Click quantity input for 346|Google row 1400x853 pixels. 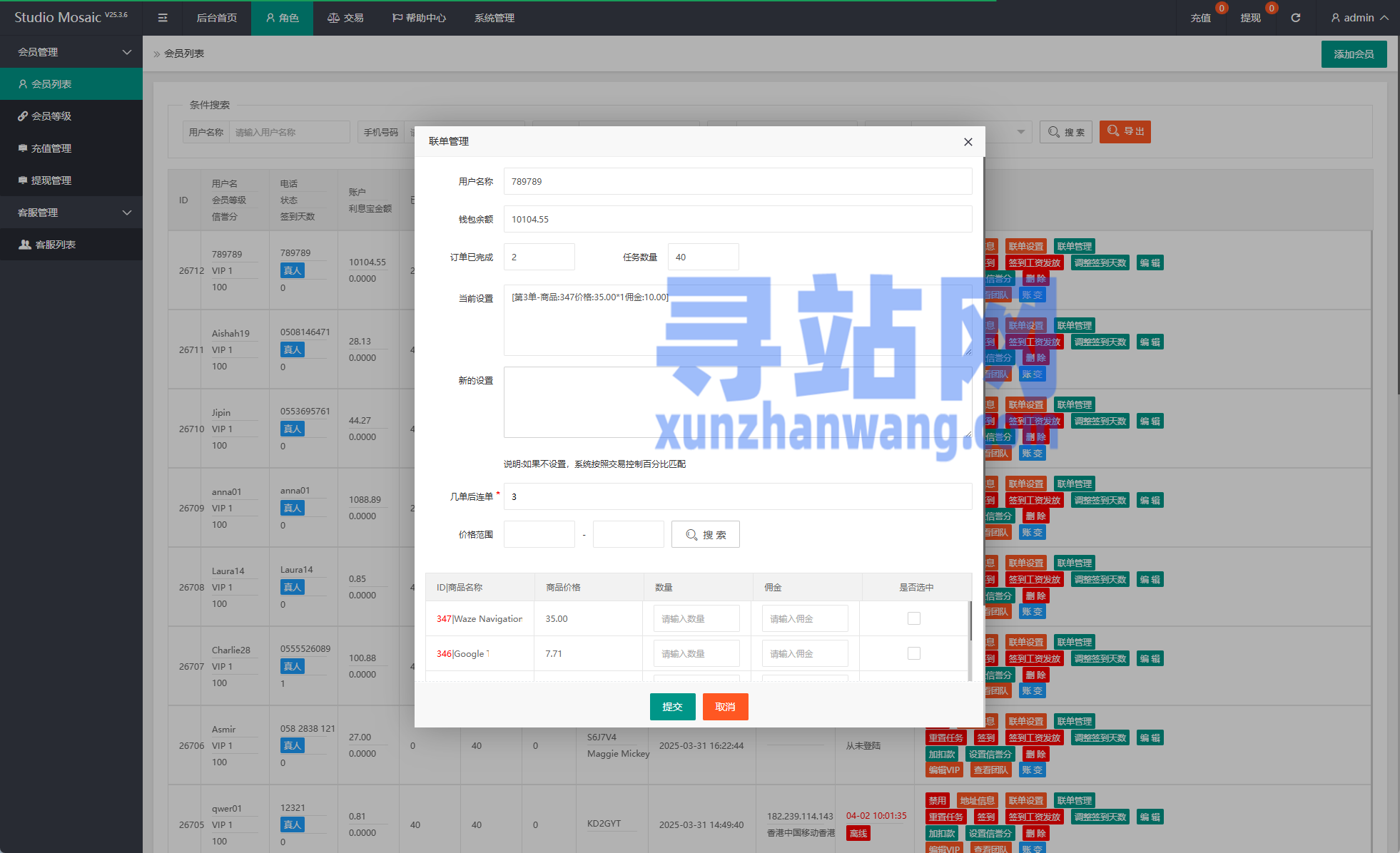pyautogui.click(x=696, y=653)
